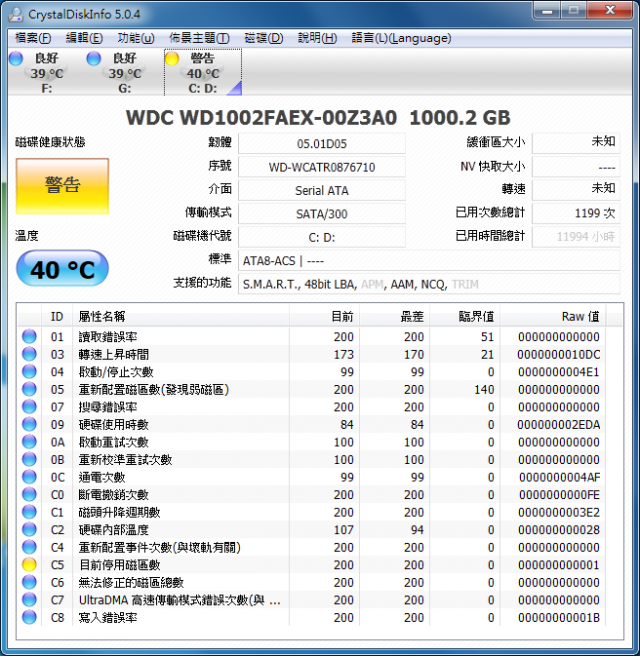Click status orb of attribute C8 寫入錯誤率
The height and width of the screenshot is (657, 640).
click(x=29, y=618)
